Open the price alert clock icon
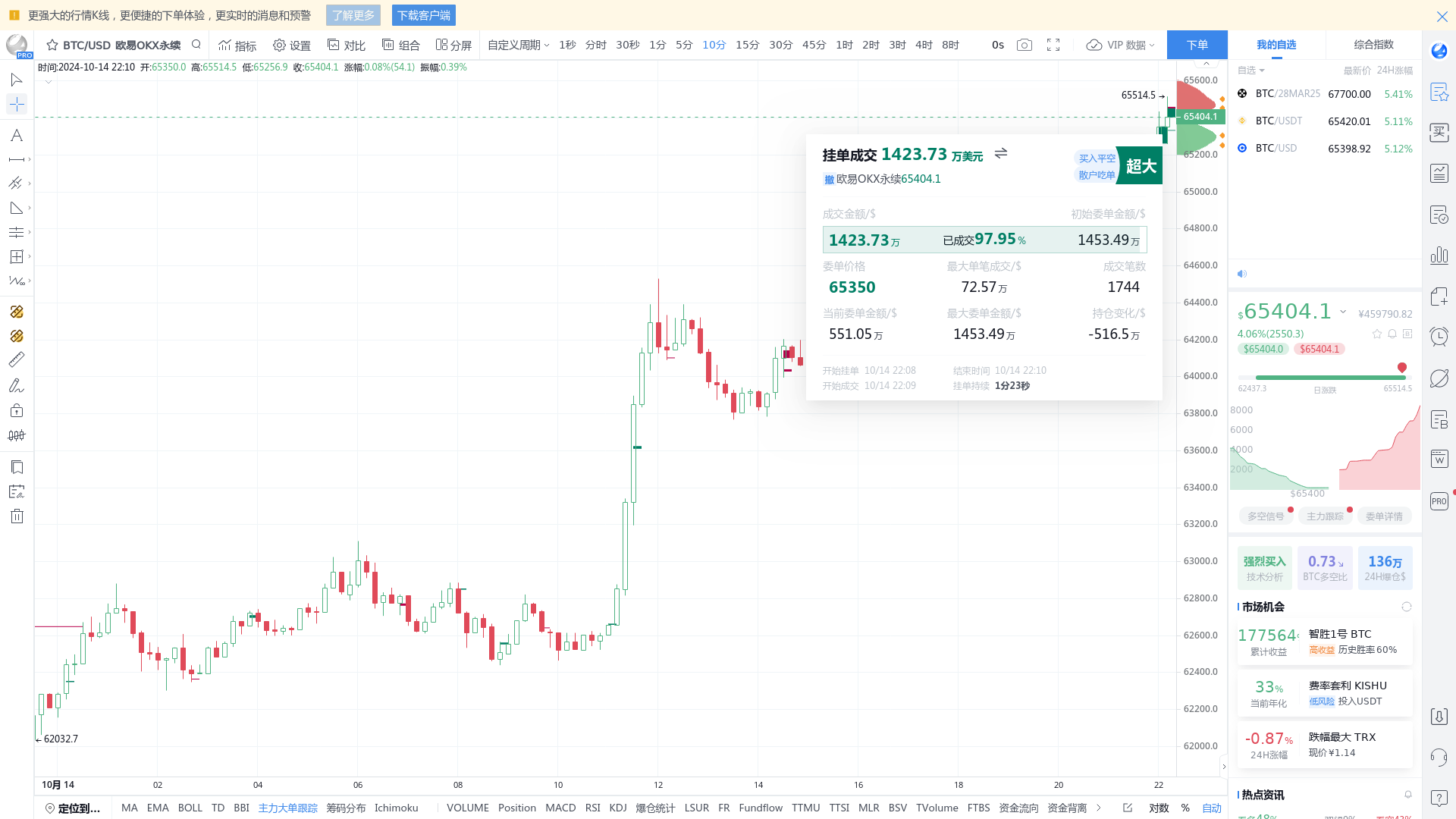The width and height of the screenshot is (1456, 819). [x=1439, y=336]
